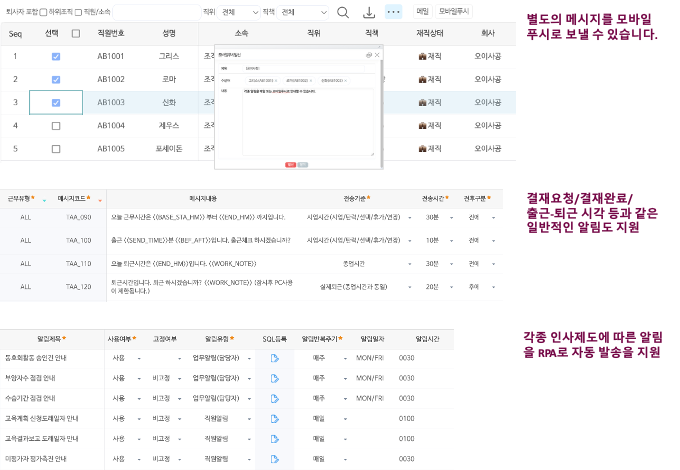Click the briefcase status icon for AB1001
This screenshot has width=680, height=470.
422,56
